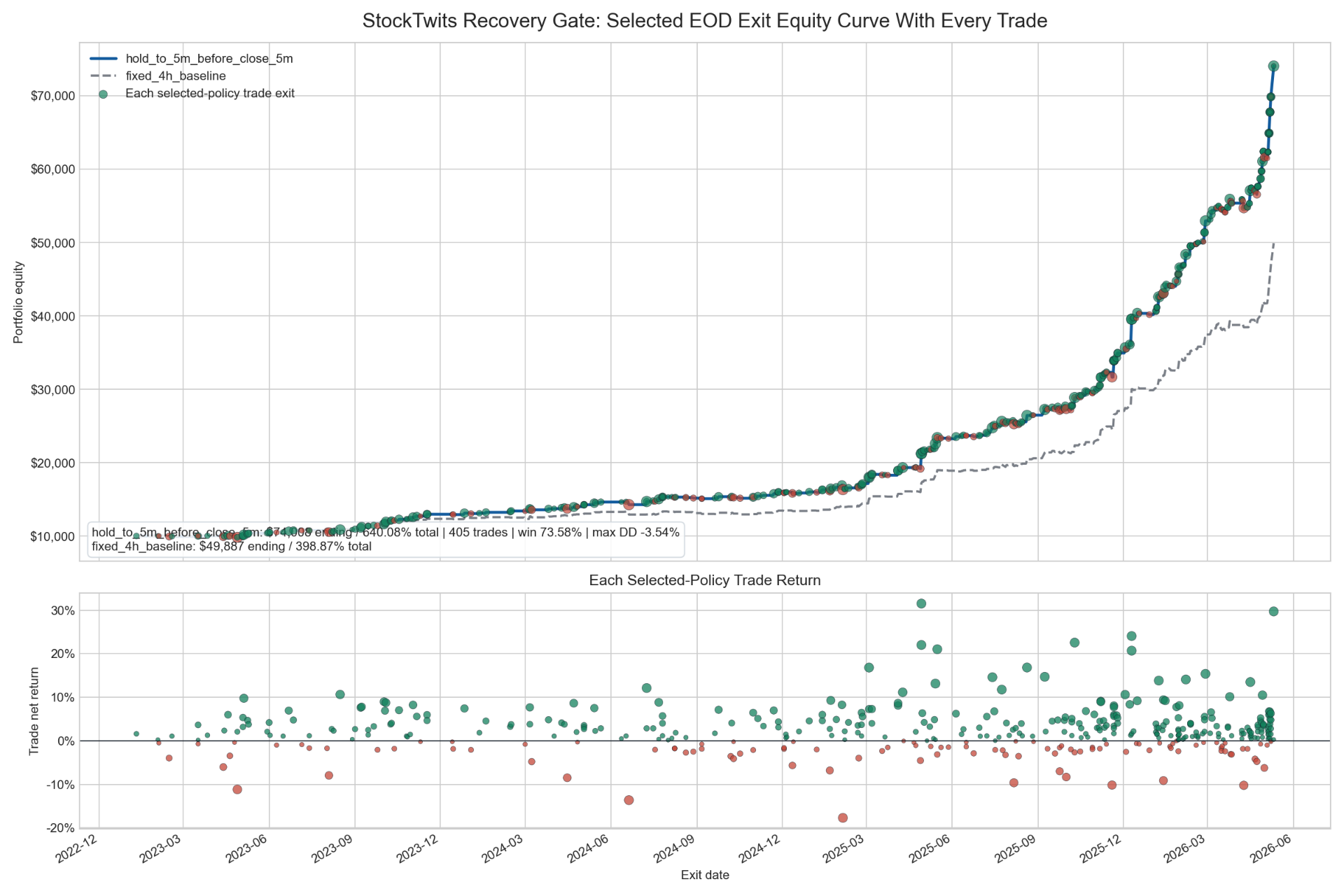Screen dimensions: 1344x896
Task: Click the final equity dot near $74,000
Action: pos(1273,66)
